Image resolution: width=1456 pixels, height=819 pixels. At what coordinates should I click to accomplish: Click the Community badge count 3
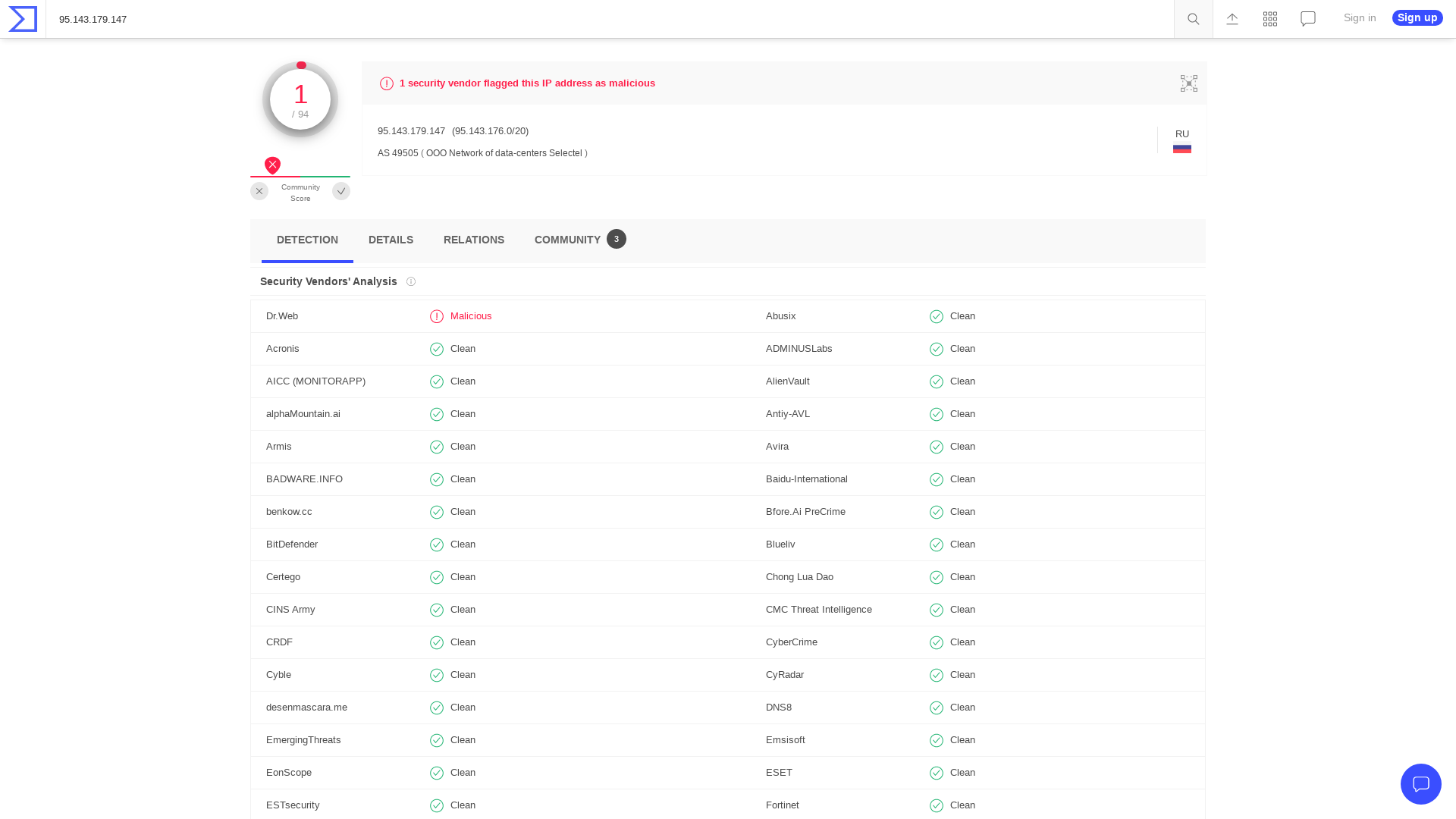pyautogui.click(x=617, y=239)
